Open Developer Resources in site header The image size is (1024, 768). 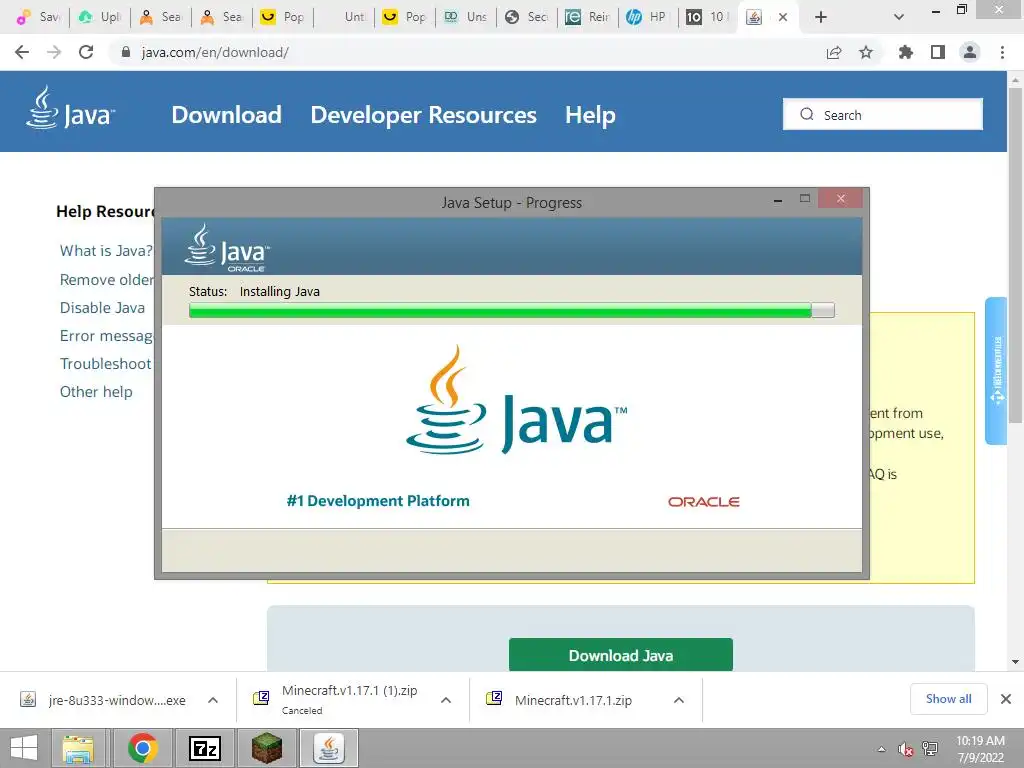423,115
